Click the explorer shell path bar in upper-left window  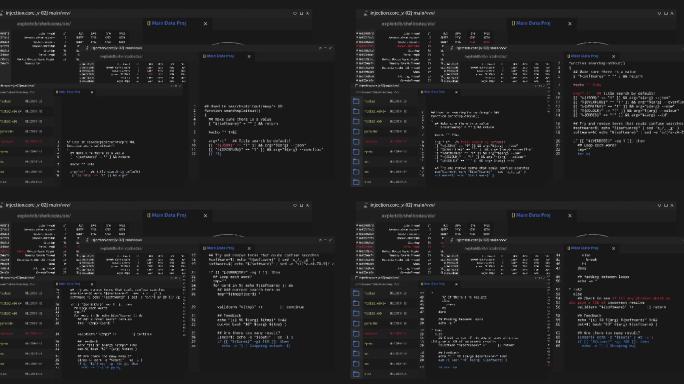coord(44,24)
